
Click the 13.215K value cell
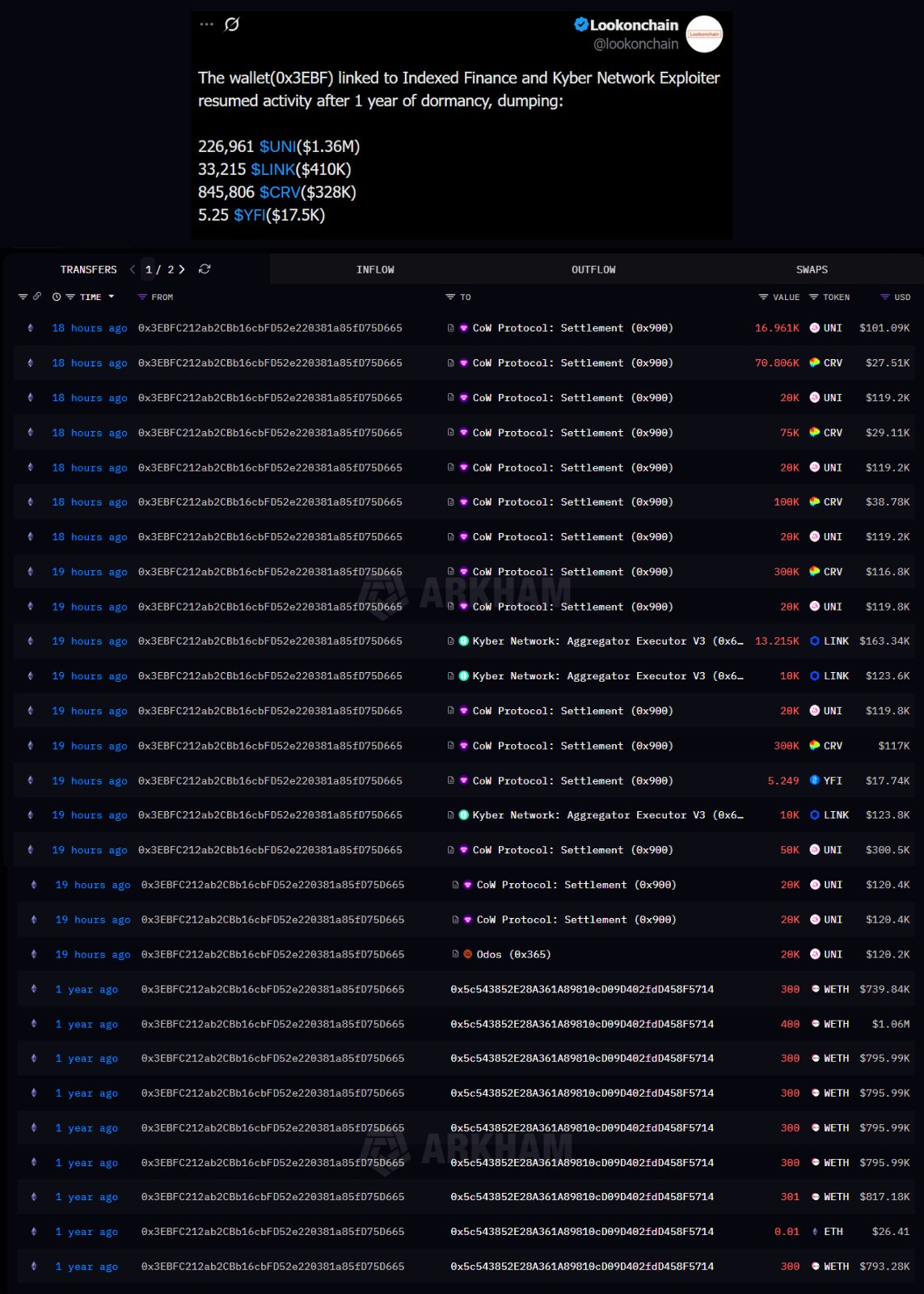777,641
